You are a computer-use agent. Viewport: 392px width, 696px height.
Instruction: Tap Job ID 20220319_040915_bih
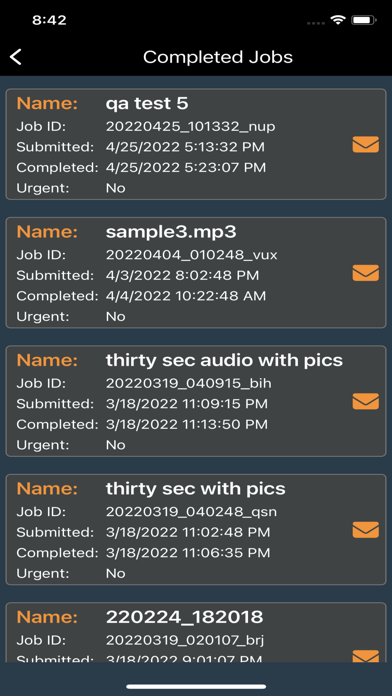(x=188, y=383)
